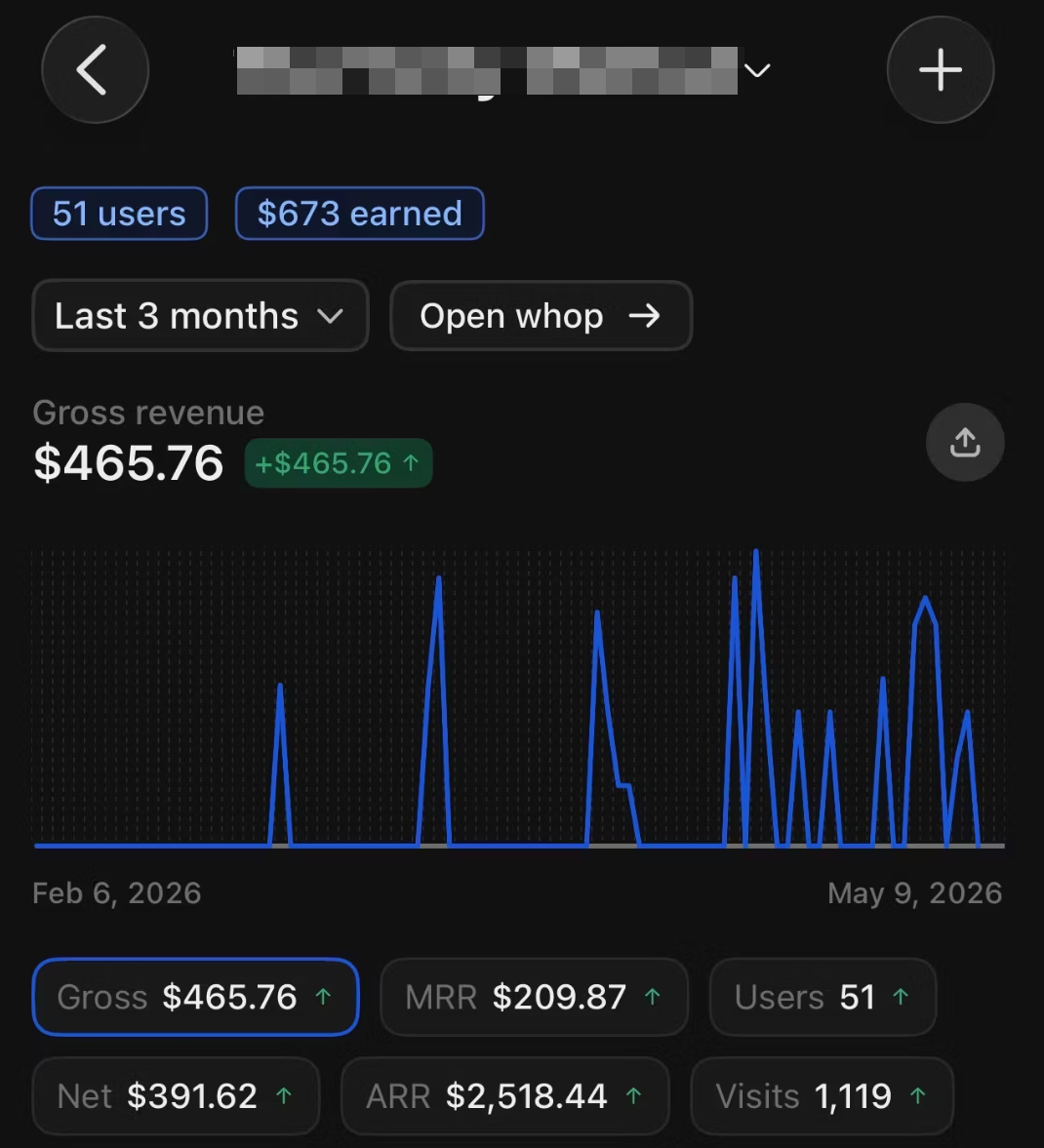Screen dimensions: 1044x1148
Task: Select the Net $391.62 metric chip
Action: coord(176,1096)
